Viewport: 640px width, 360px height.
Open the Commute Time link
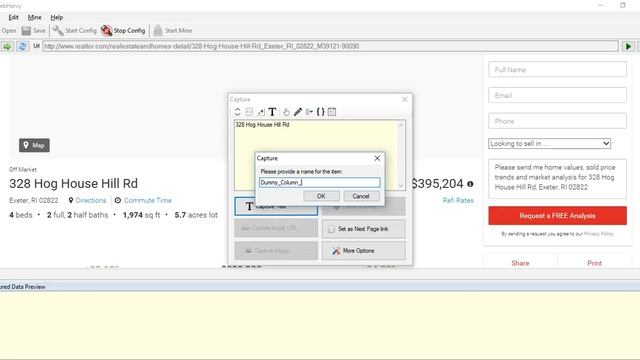[x=148, y=200]
